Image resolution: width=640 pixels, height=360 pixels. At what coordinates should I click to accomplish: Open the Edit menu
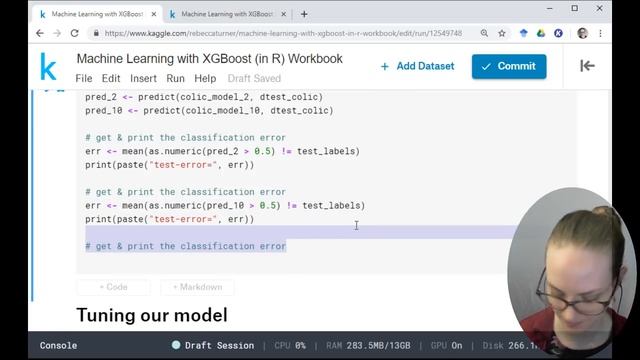[111, 78]
